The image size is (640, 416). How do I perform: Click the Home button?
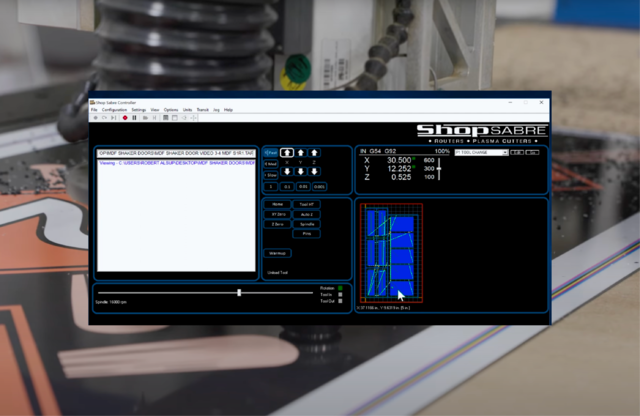[x=279, y=204]
